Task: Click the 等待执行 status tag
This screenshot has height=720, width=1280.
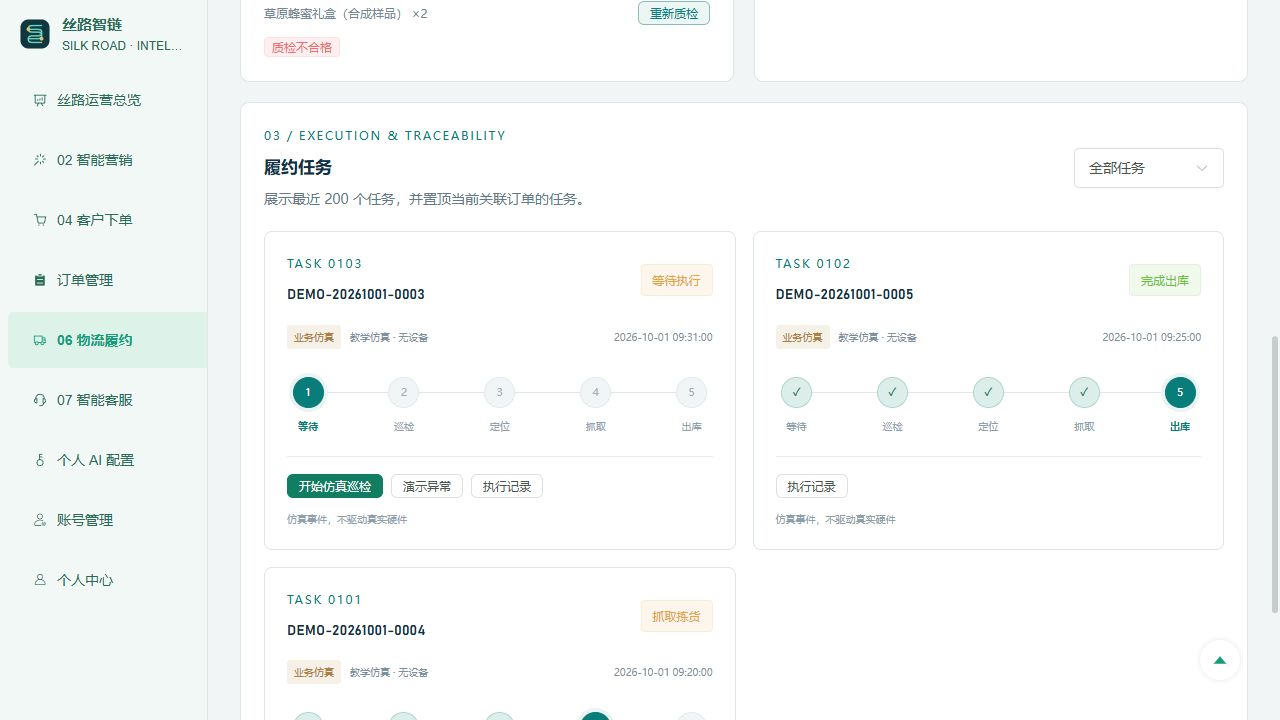Action: [677, 280]
